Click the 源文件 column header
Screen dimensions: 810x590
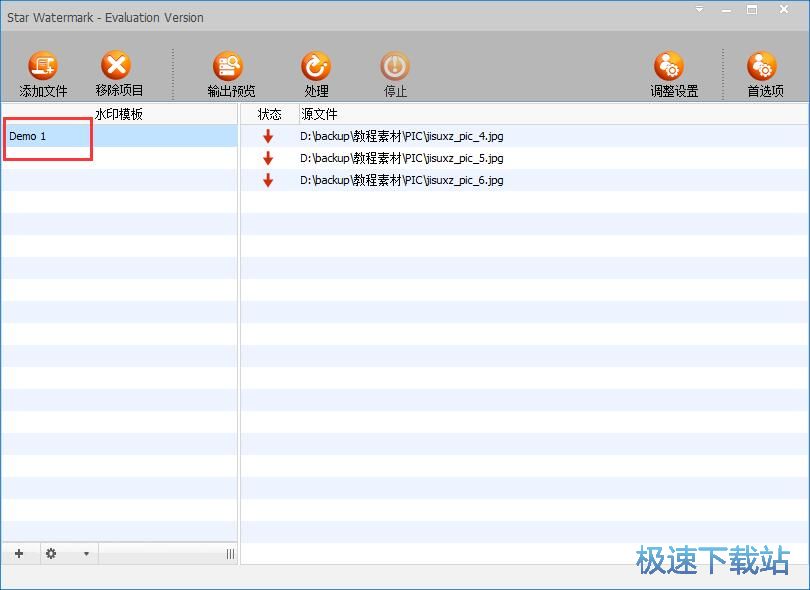tap(320, 114)
